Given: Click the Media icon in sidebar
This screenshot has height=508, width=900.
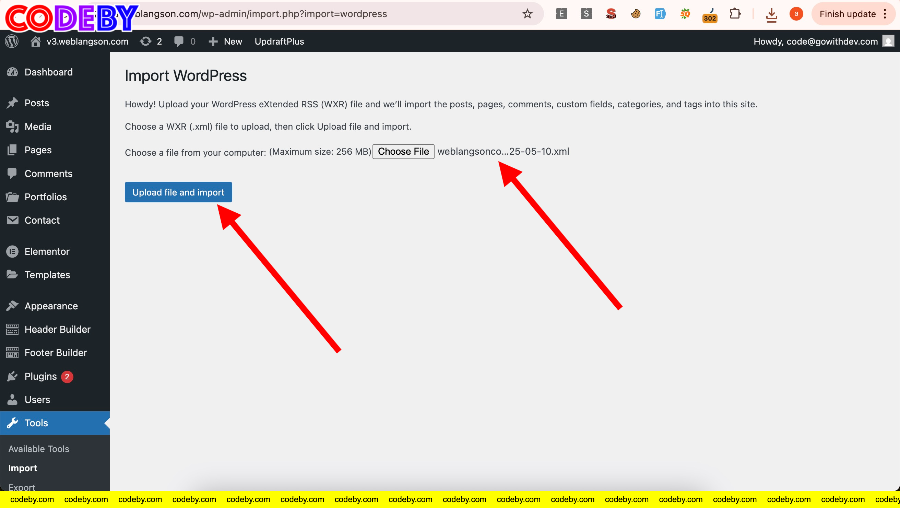Looking at the screenshot, I should pos(12,126).
